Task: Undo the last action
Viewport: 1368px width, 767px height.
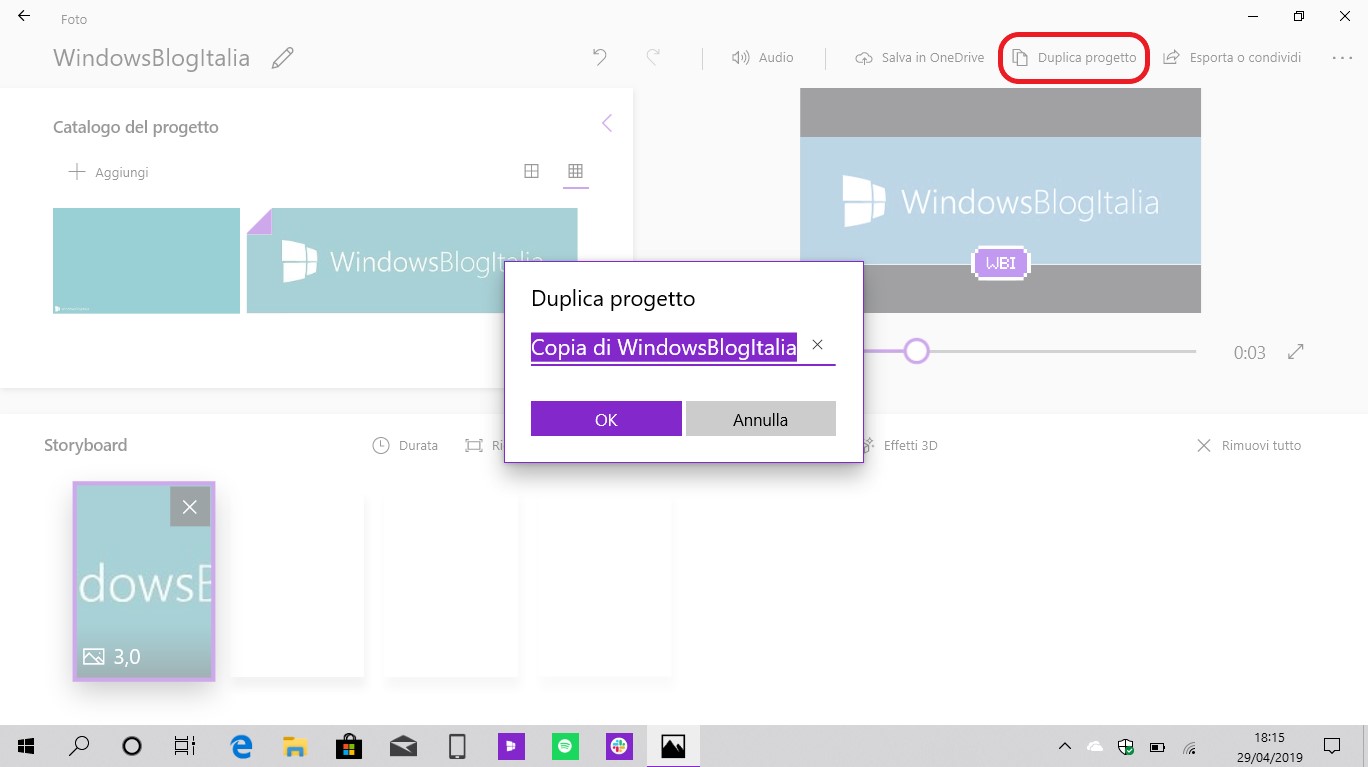Action: (600, 57)
